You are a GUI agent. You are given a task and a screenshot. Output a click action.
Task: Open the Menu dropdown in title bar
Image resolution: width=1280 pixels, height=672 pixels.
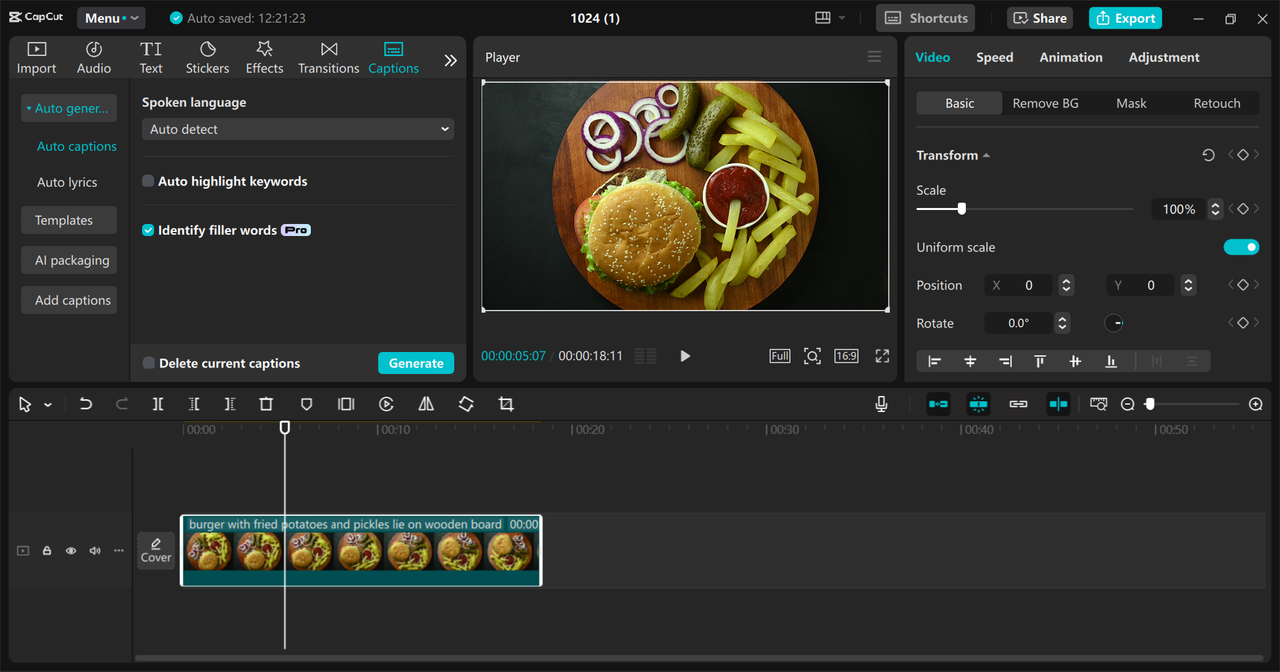110,18
